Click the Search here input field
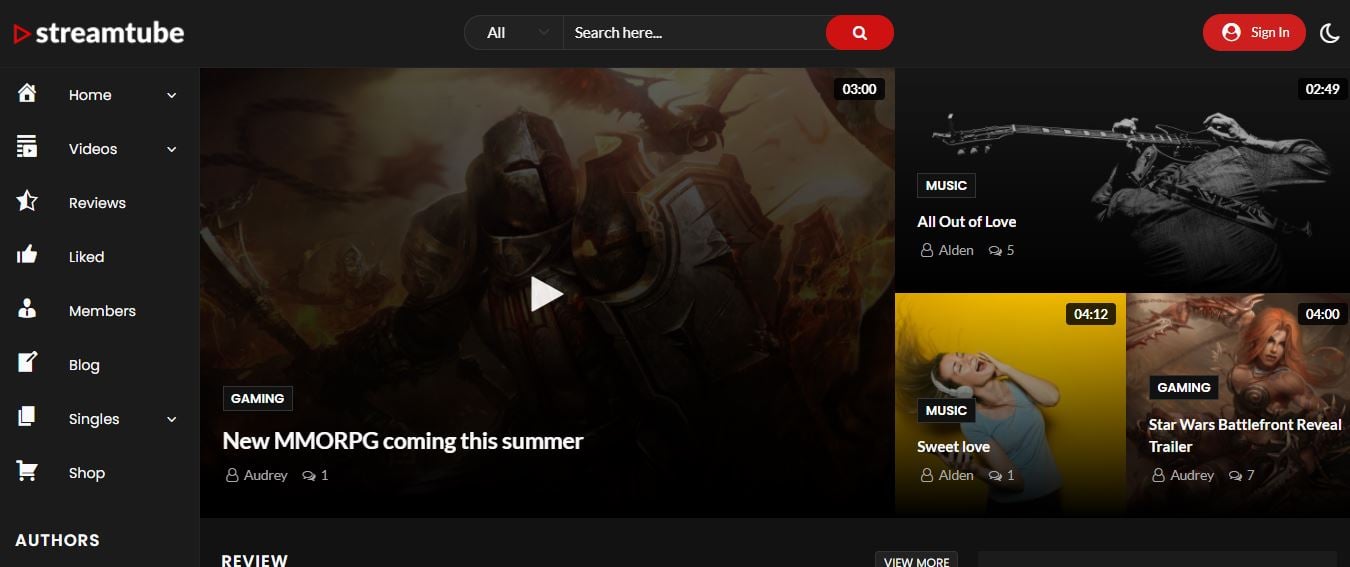This screenshot has height=567, width=1350. [694, 33]
